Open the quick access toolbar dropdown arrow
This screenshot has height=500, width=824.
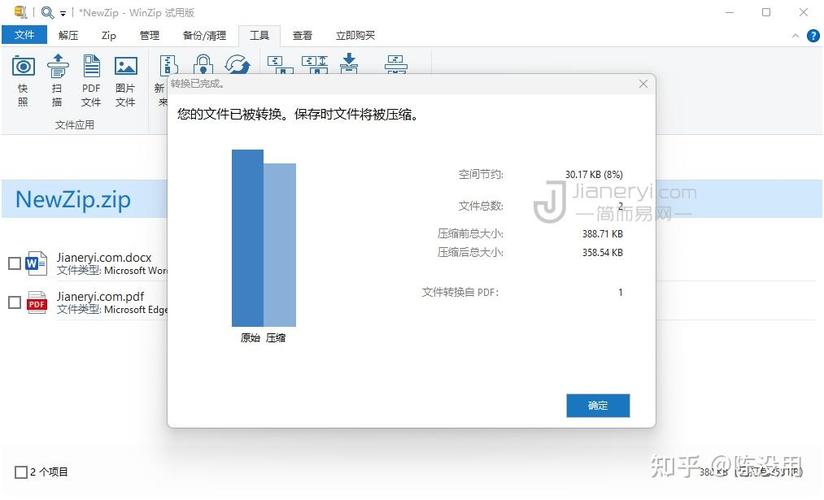point(63,13)
